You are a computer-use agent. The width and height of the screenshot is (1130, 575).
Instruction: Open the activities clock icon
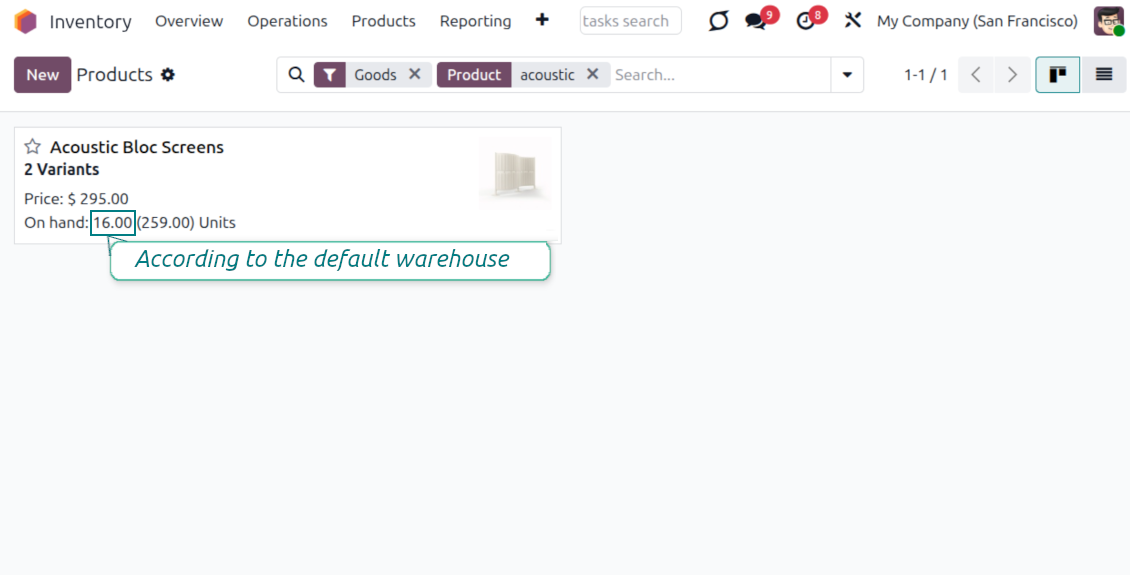click(x=805, y=22)
